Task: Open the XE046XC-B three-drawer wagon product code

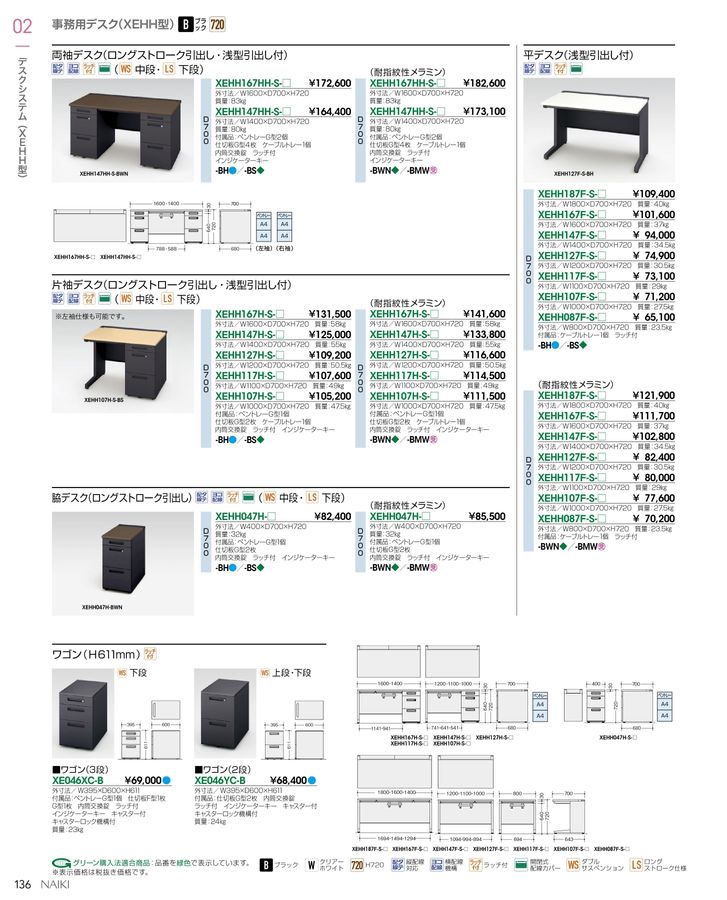Action: coord(81,779)
